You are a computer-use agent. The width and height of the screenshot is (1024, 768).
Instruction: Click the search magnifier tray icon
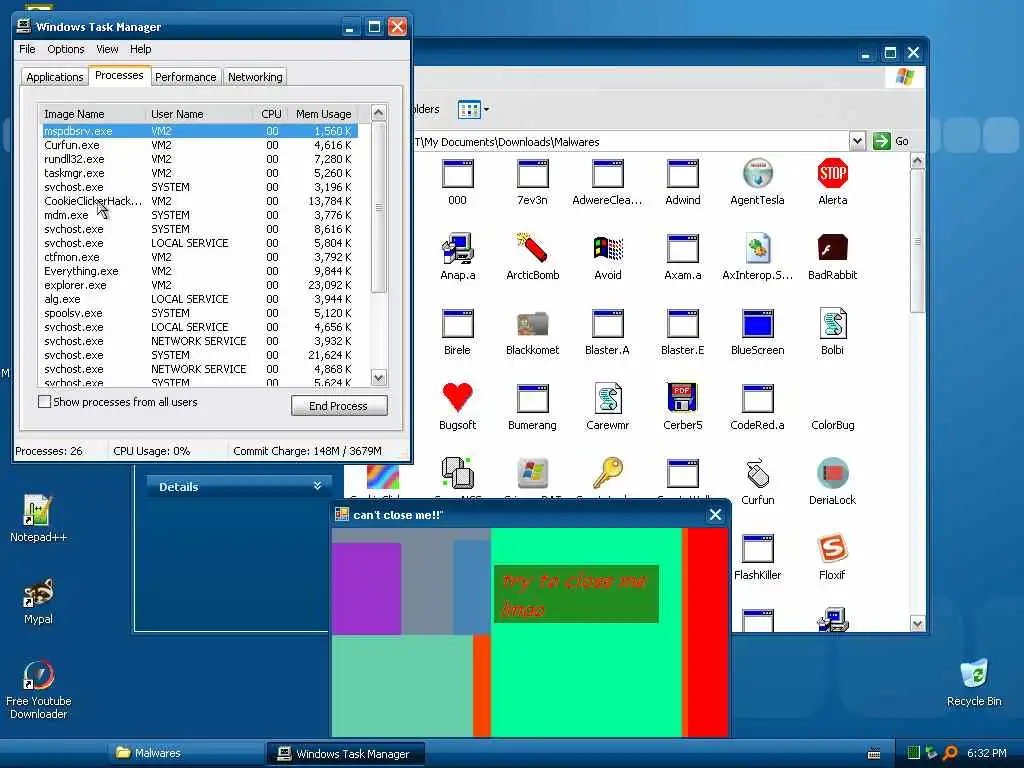pyautogui.click(x=950, y=753)
